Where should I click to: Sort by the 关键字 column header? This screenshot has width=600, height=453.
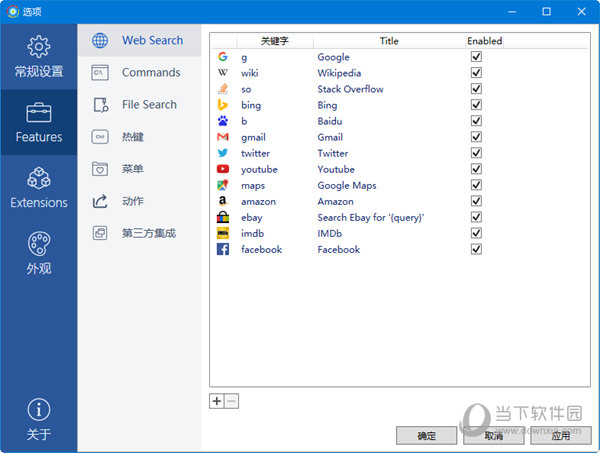coord(274,41)
